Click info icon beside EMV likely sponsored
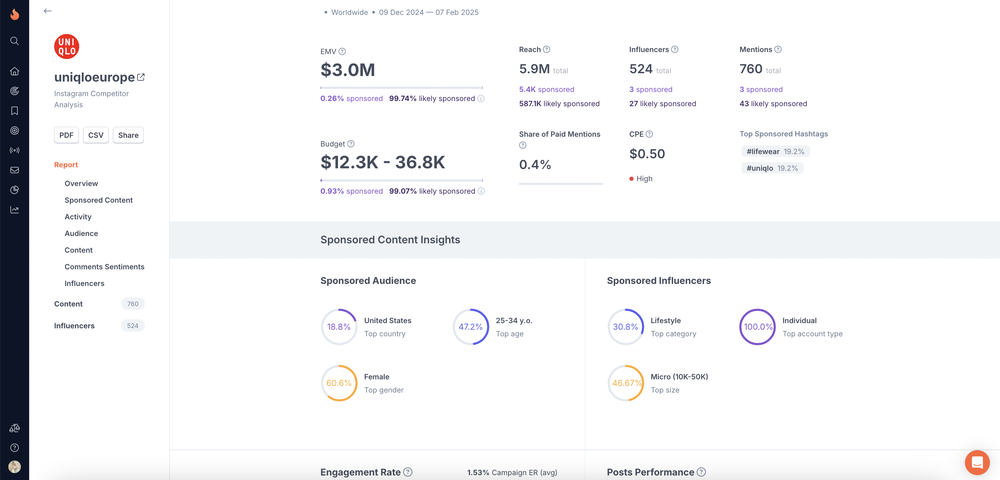 click(x=481, y=99)
